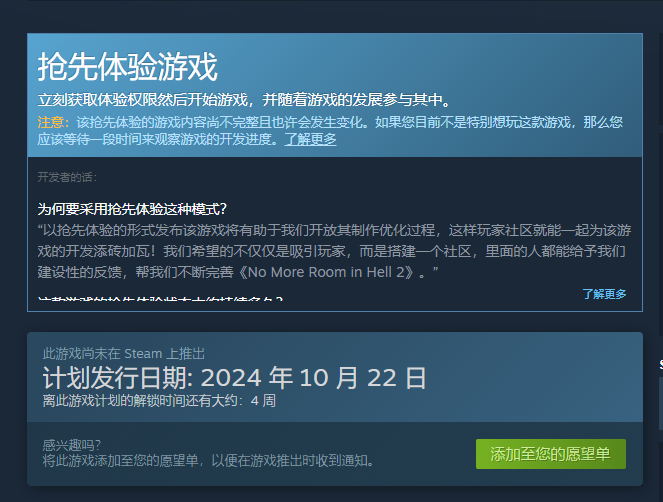Click the 建设性的反馈 line in developer quote

pos(238,272)
